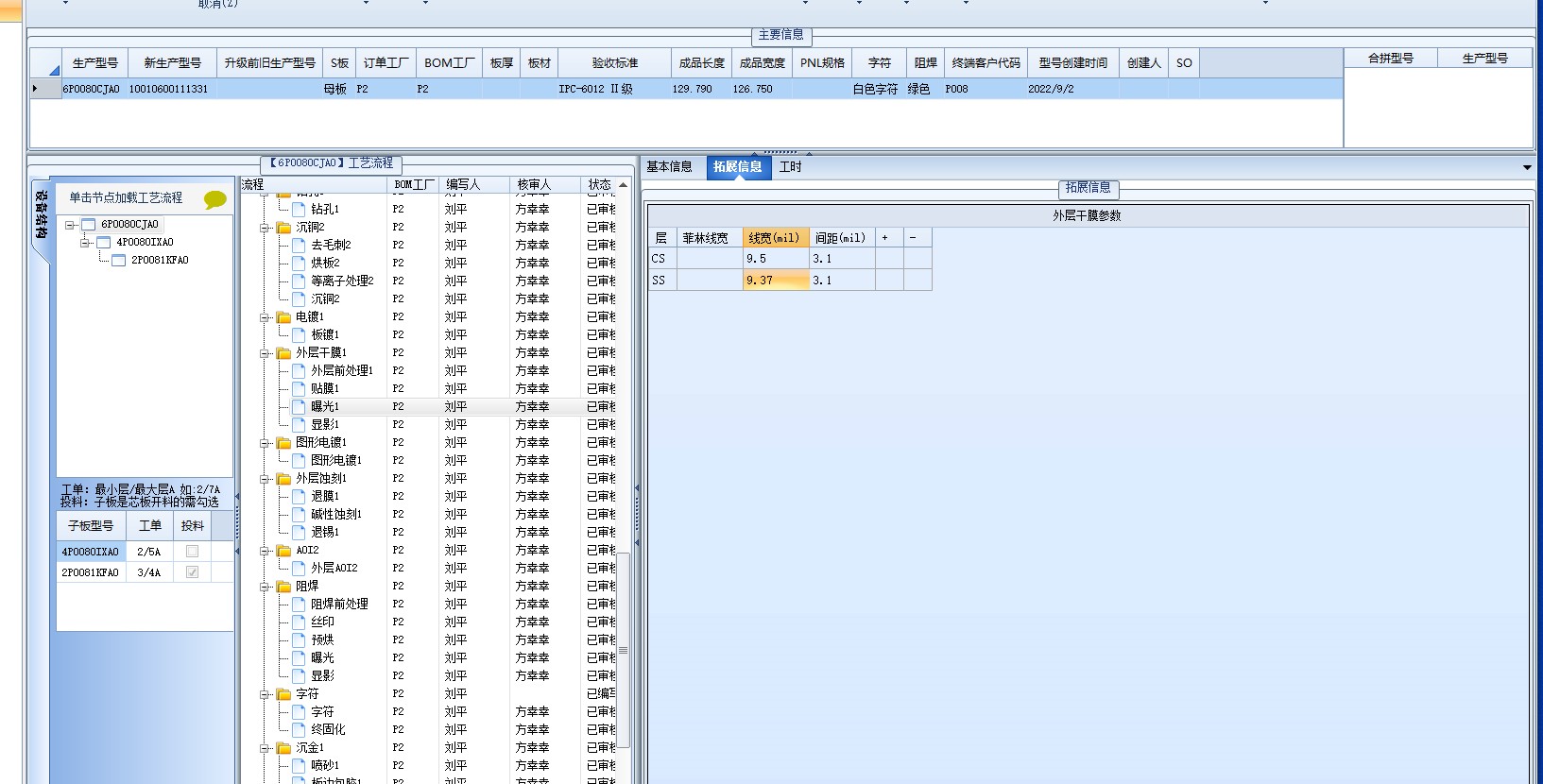This screenshot has width=1543, height=784.
Task: Toggle 投料 checkbox for 4P0080IXA0
Action: pos(193,552)
